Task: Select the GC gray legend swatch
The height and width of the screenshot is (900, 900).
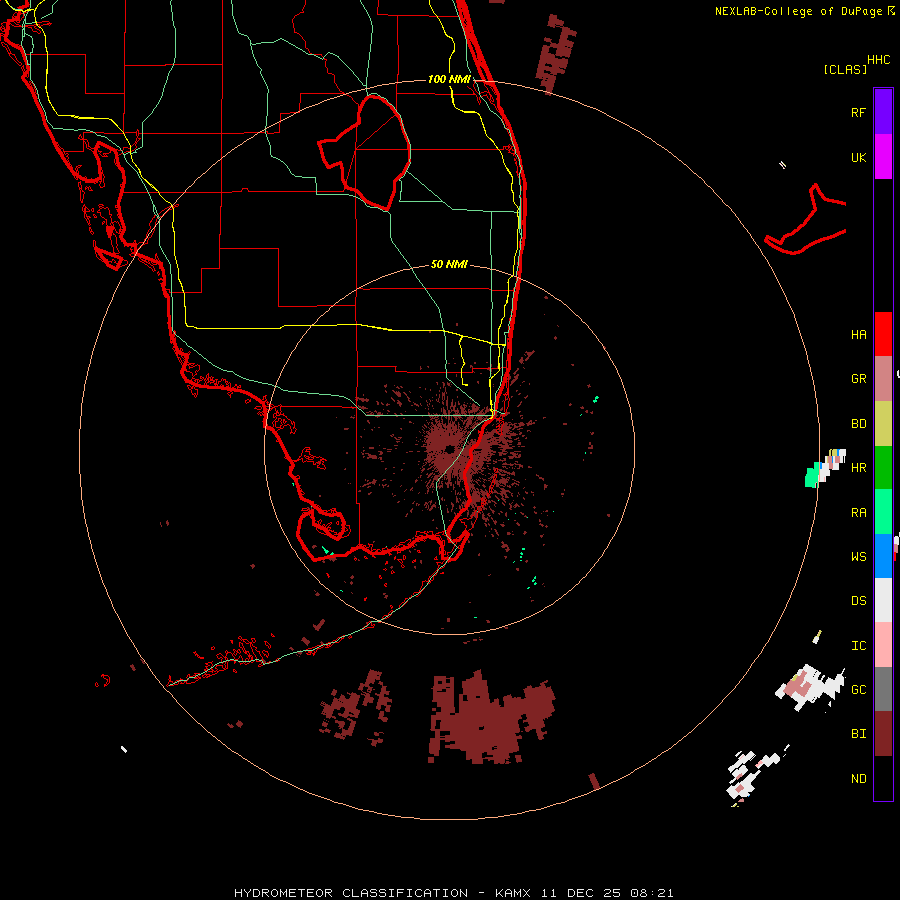Action: coord(883,689)
